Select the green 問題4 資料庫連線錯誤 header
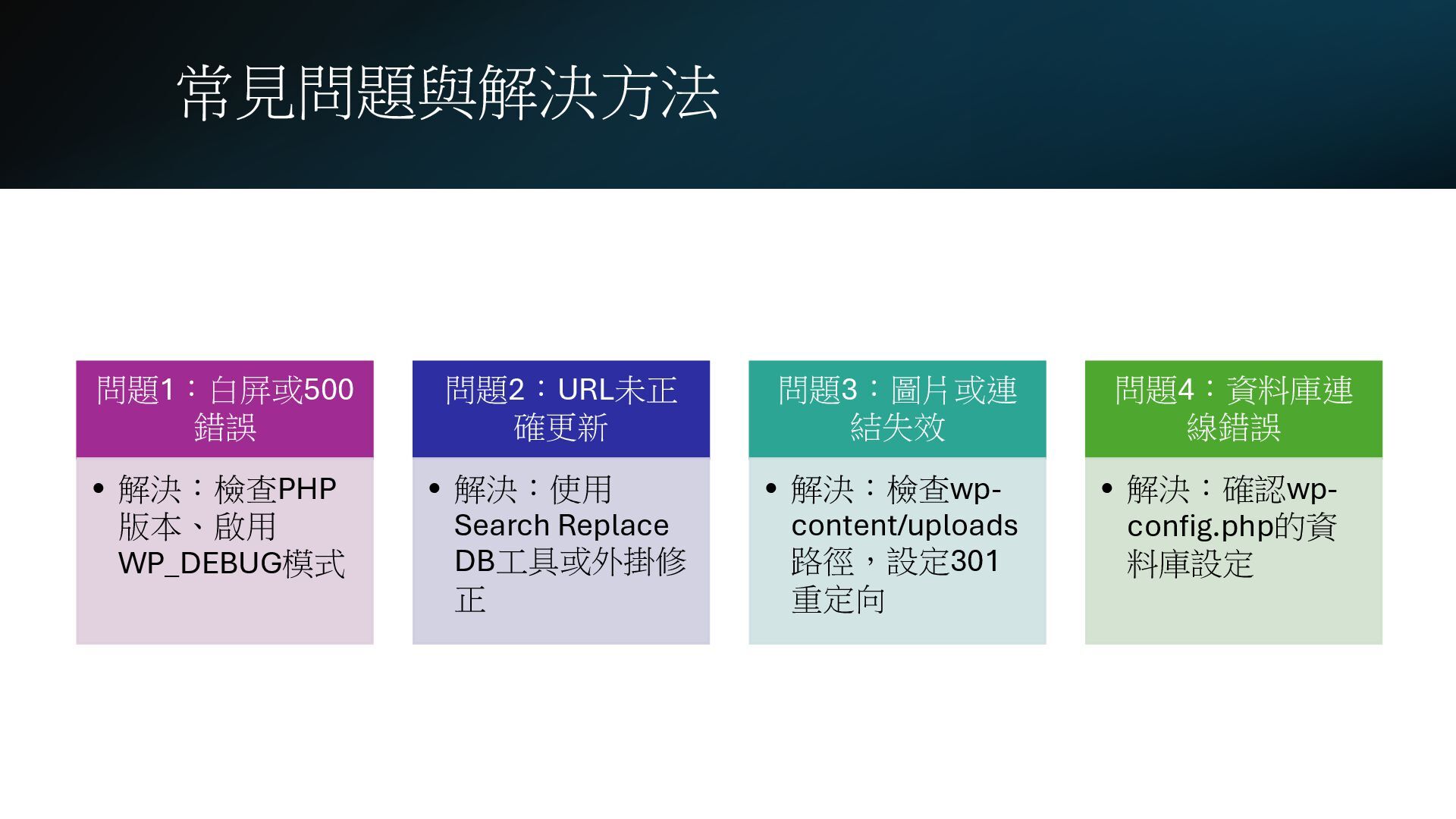1456x819 pixels. (1233, 409)
